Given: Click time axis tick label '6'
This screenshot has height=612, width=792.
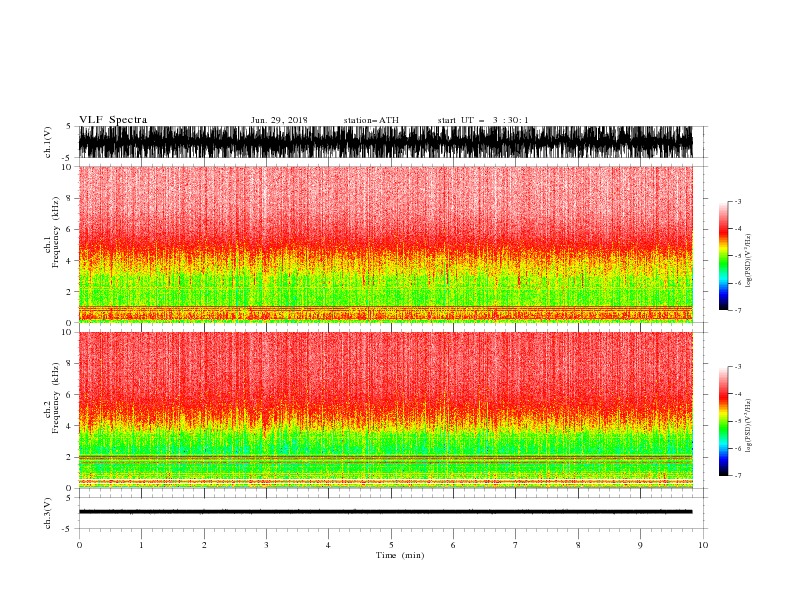Looking at the screenshot, I should tap(453, 545).
